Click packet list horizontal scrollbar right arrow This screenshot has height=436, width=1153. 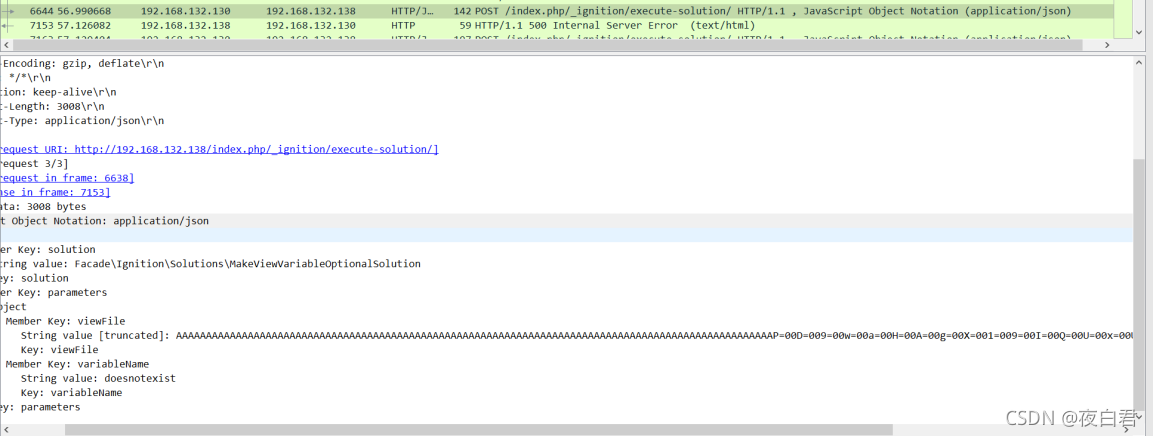point(1108,45)
